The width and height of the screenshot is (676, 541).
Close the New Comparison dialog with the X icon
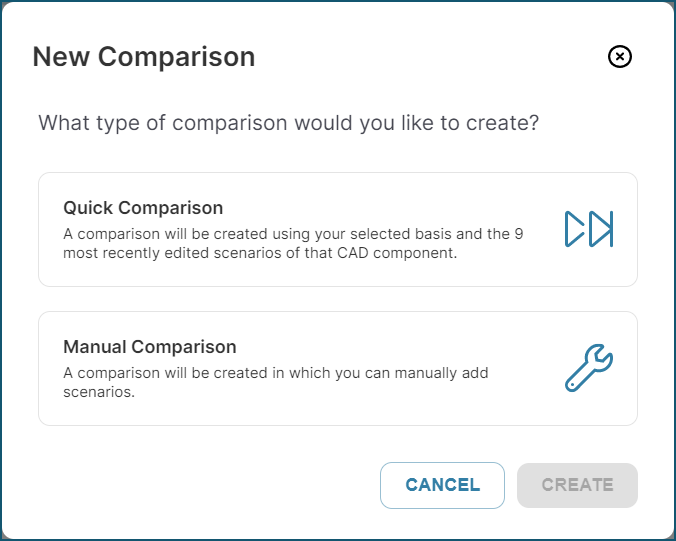click(x=620, y=56)
